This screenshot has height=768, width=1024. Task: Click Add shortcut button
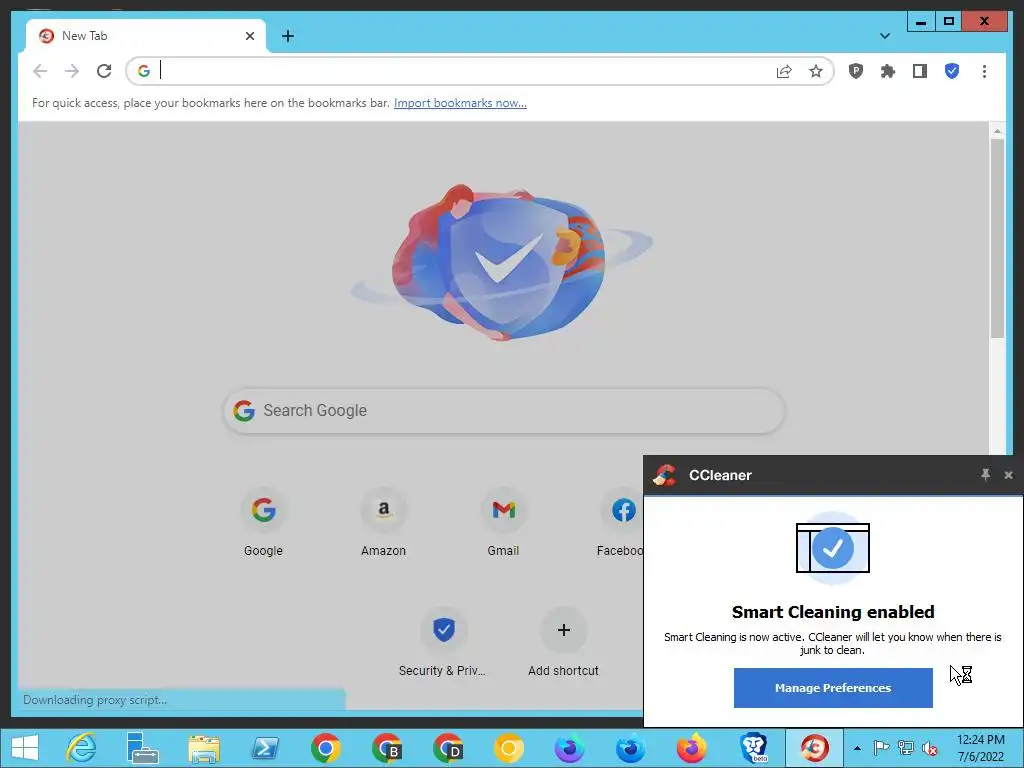point(564,642)
